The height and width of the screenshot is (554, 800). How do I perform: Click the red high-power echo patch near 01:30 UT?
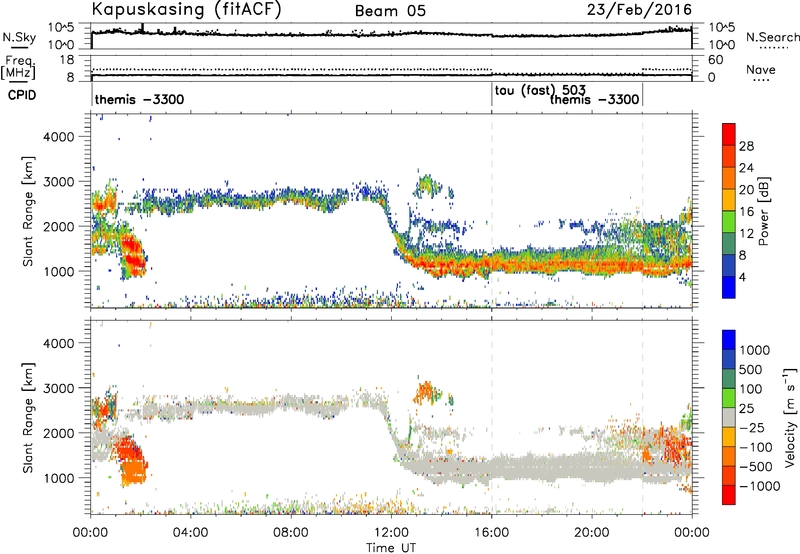pyautogui.click(x=133, y=255)
